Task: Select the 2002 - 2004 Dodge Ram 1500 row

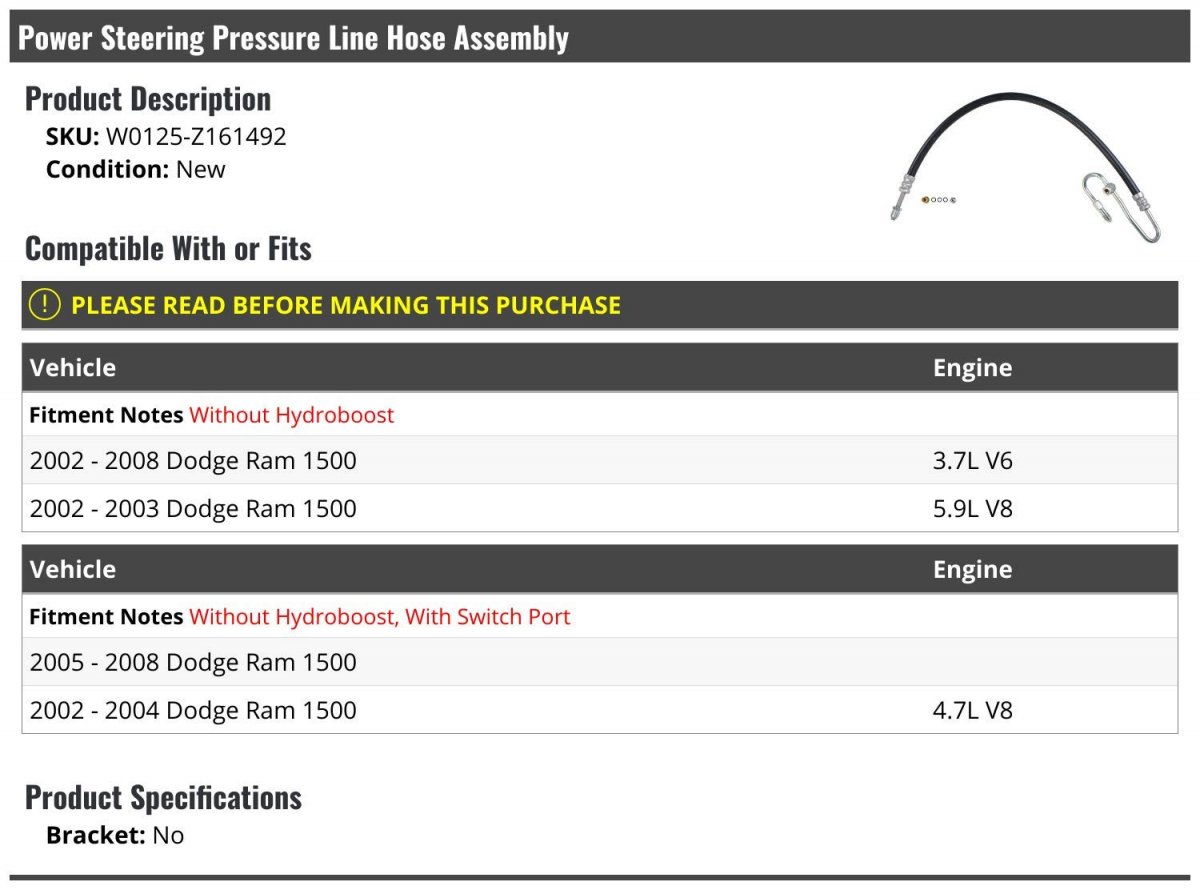Action: click(x=600, y=711)
